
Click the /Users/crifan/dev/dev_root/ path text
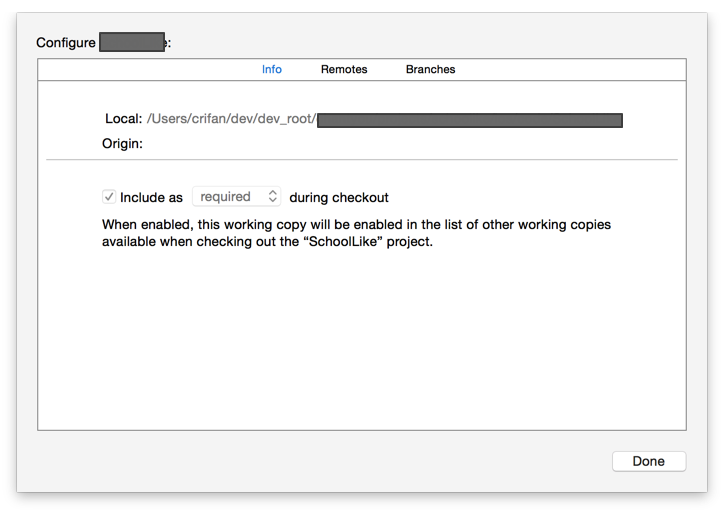(x=231, y=120)
